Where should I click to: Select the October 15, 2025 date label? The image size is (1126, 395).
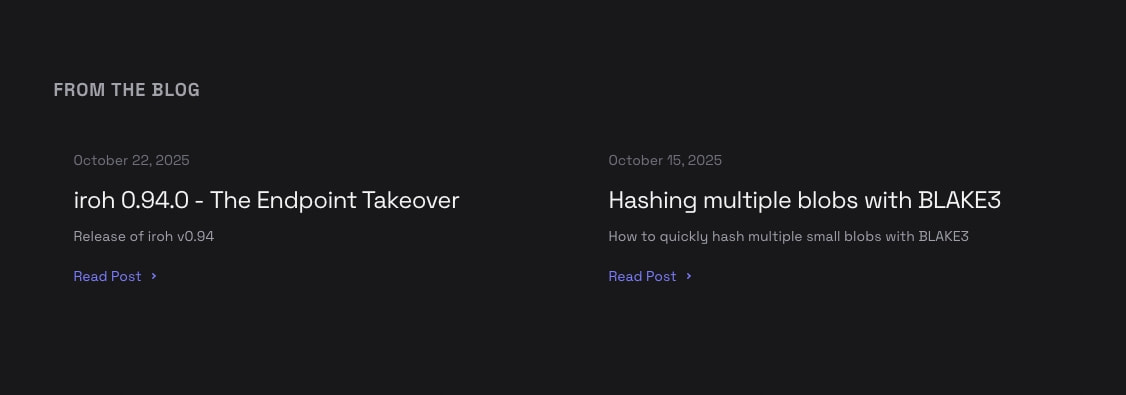pos(665,160)
